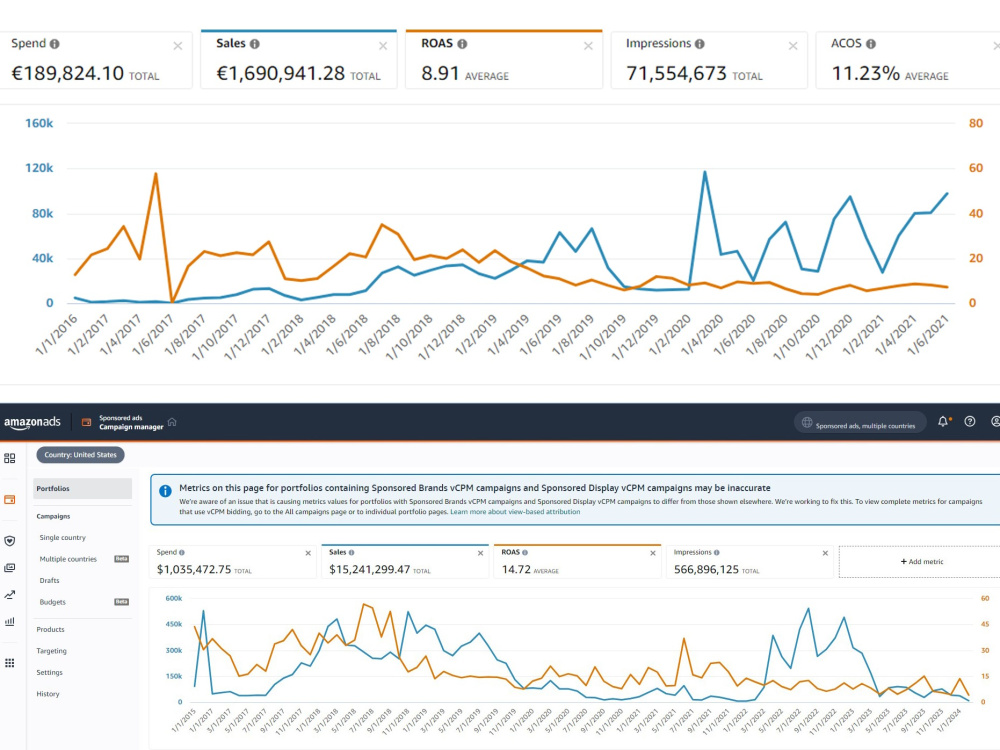Image resolution: width=1000 pixels, height=750 pixels.
Task: Open the notifications bell
Action: tap(943, 422)
